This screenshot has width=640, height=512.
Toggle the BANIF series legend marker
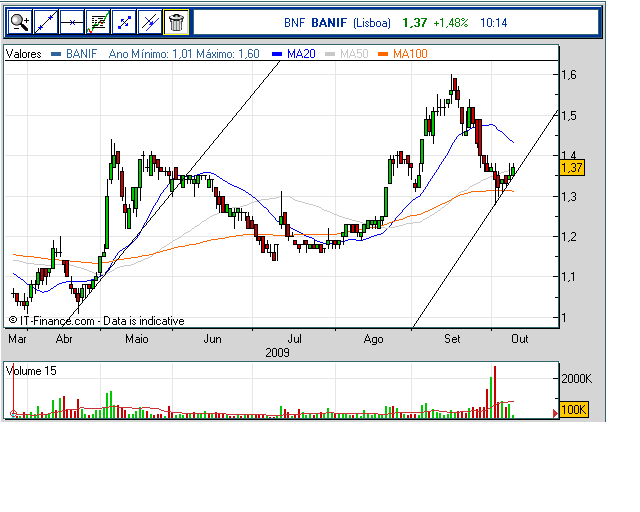click(x=56, y=53)
